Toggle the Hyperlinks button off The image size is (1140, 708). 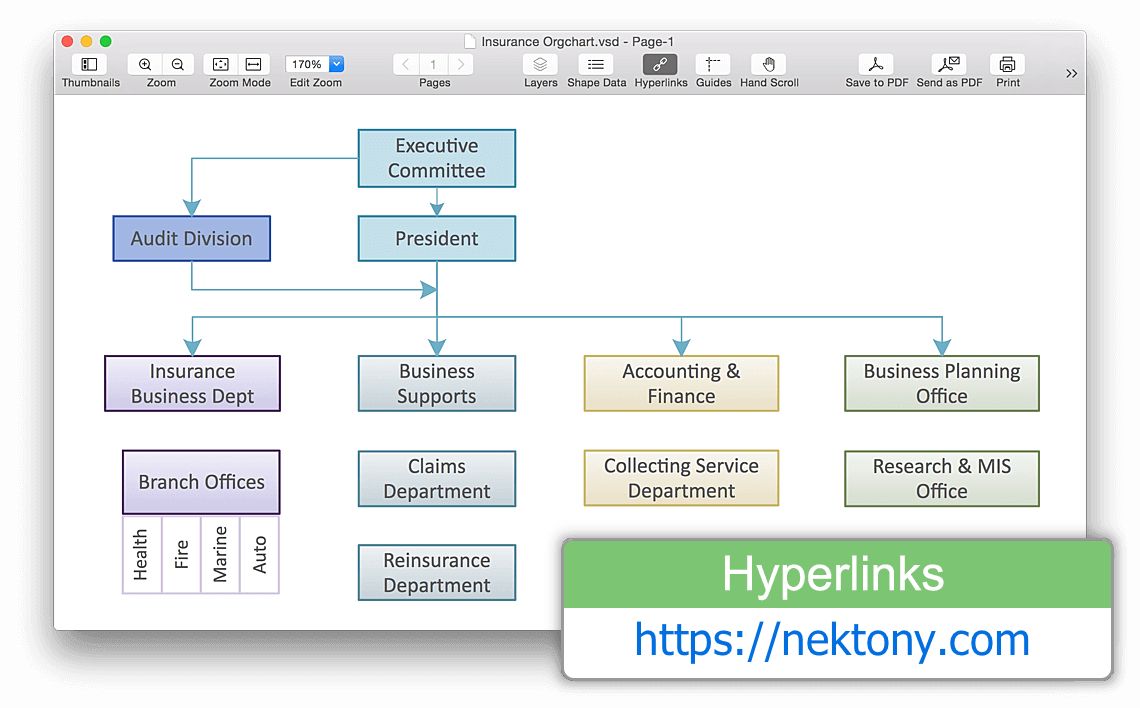pyautogui.click(x=660, y=65)
